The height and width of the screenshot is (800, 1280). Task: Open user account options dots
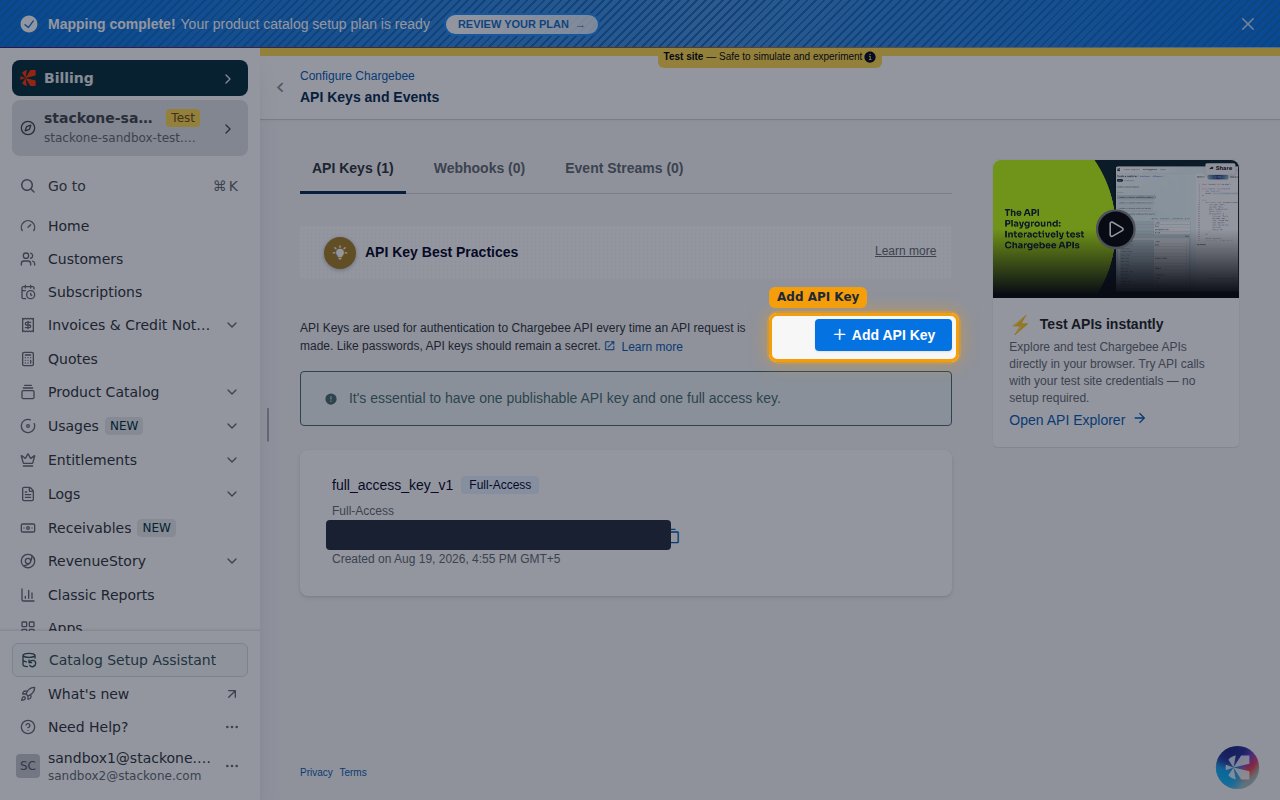[232, 766]
